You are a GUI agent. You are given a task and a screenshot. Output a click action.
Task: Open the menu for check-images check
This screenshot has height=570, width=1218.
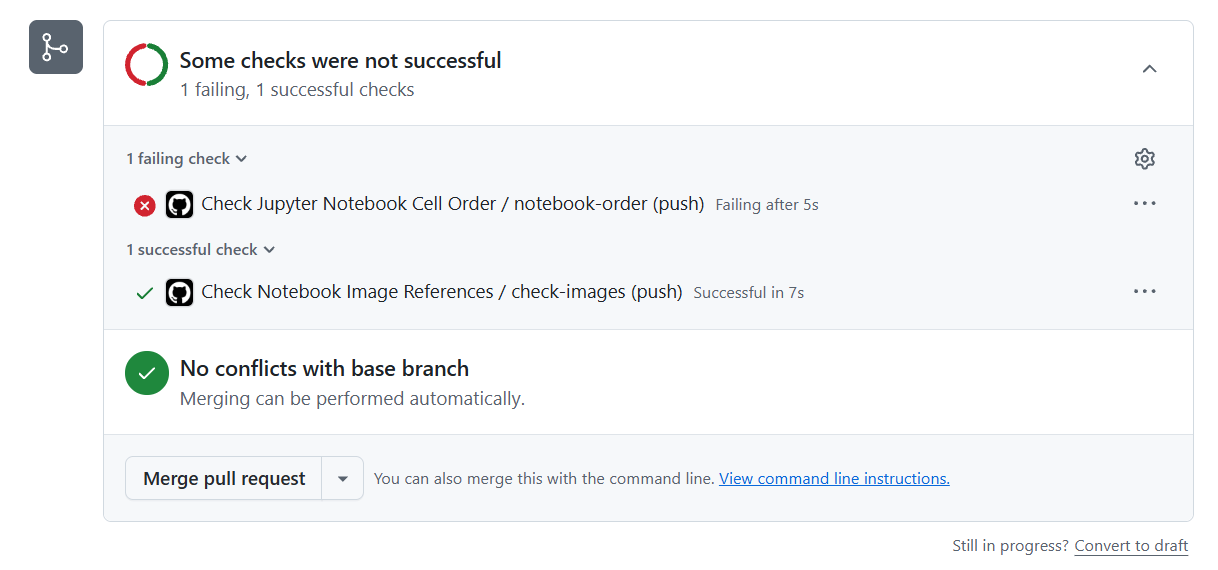pos(1145,292)
